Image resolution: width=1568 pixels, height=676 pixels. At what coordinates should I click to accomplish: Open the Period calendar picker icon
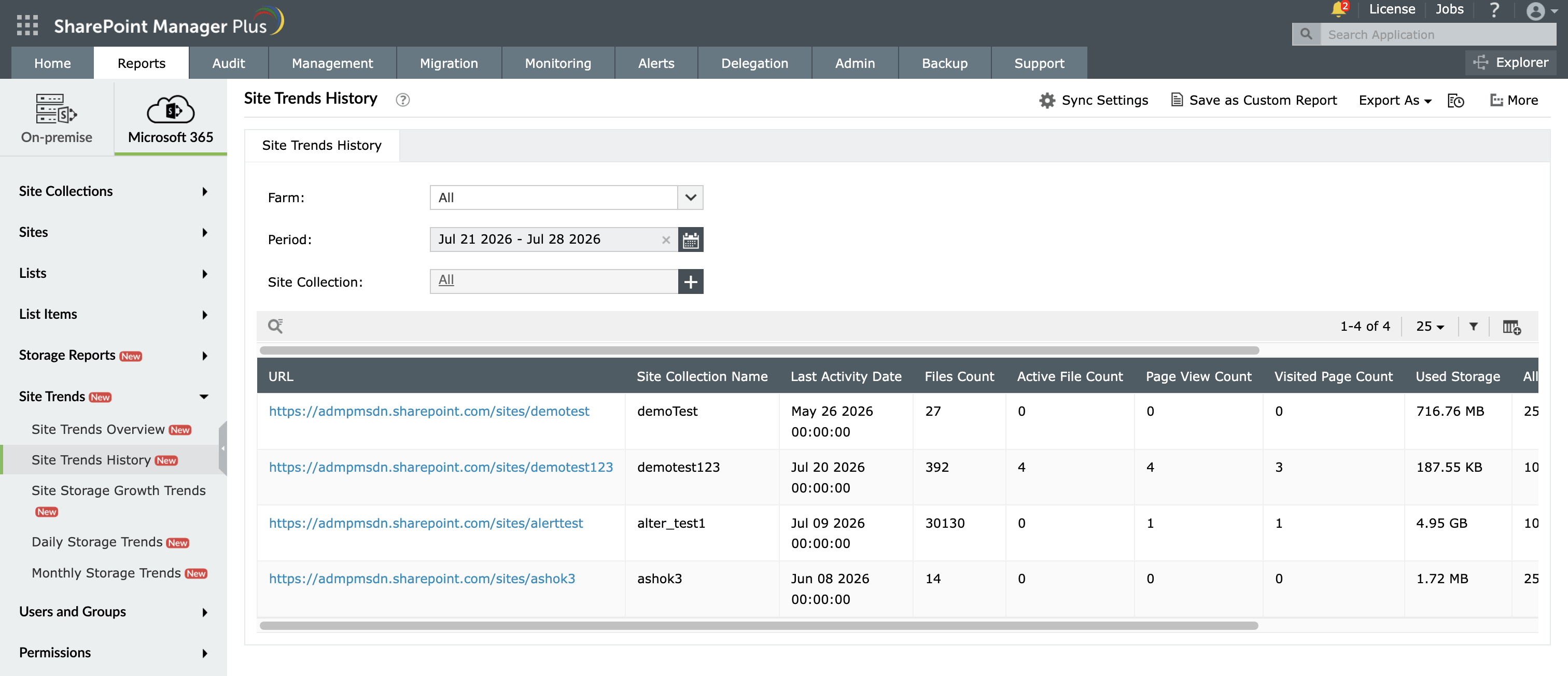[690, 240]
